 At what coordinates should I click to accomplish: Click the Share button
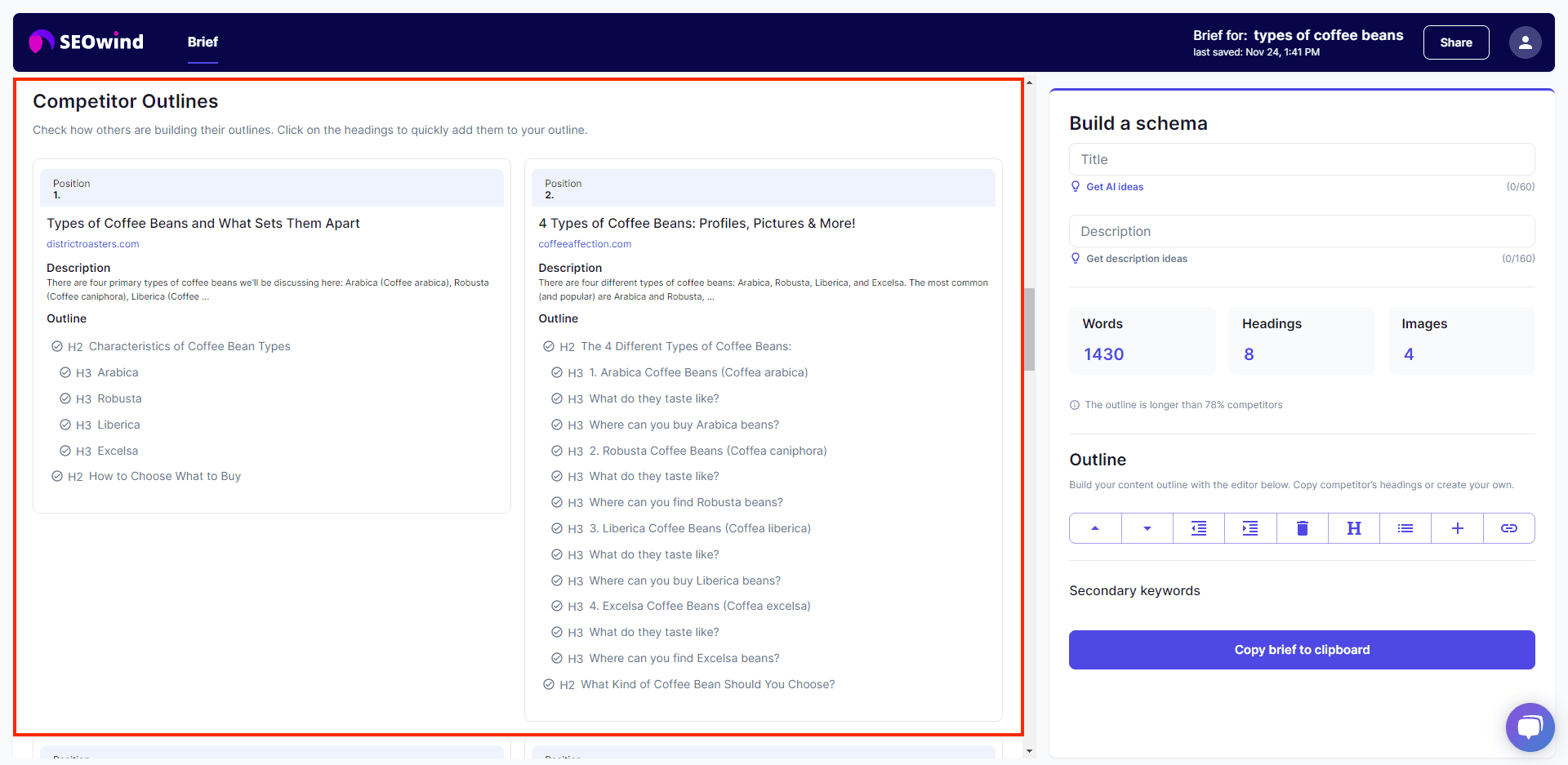tap(1455, 42)
